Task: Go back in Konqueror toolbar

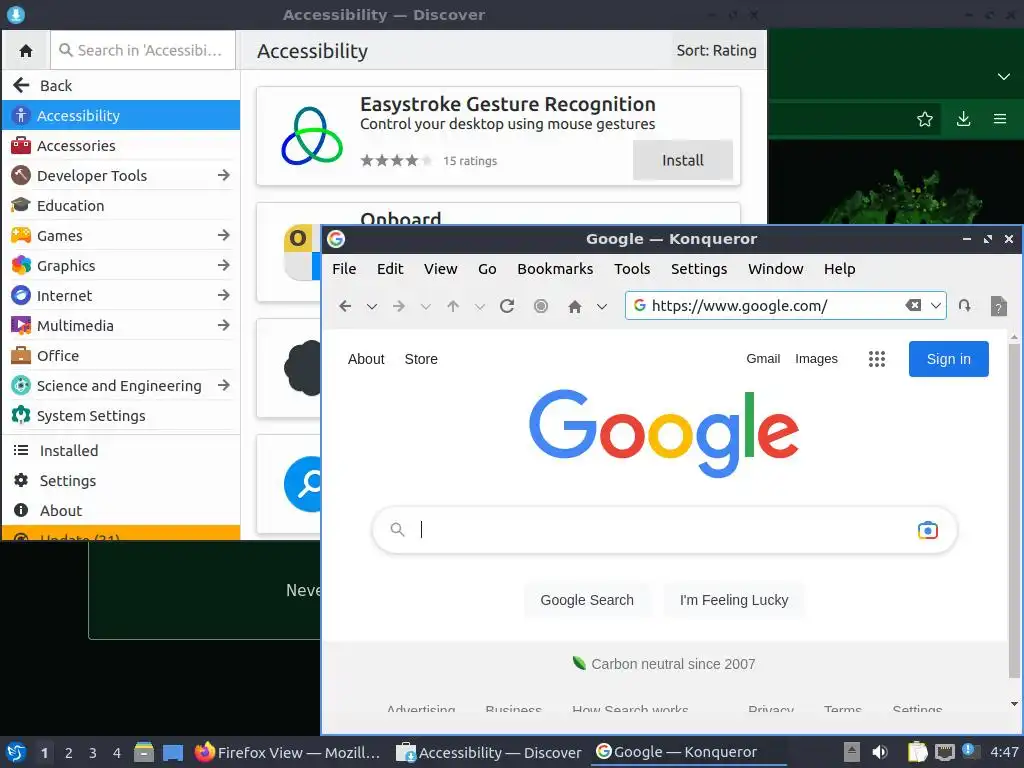Action: click(345, 306)
